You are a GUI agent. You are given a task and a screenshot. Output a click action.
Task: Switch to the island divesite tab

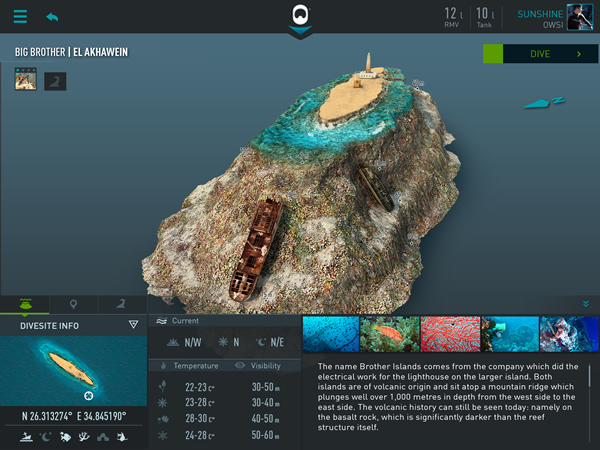[25, 303]
